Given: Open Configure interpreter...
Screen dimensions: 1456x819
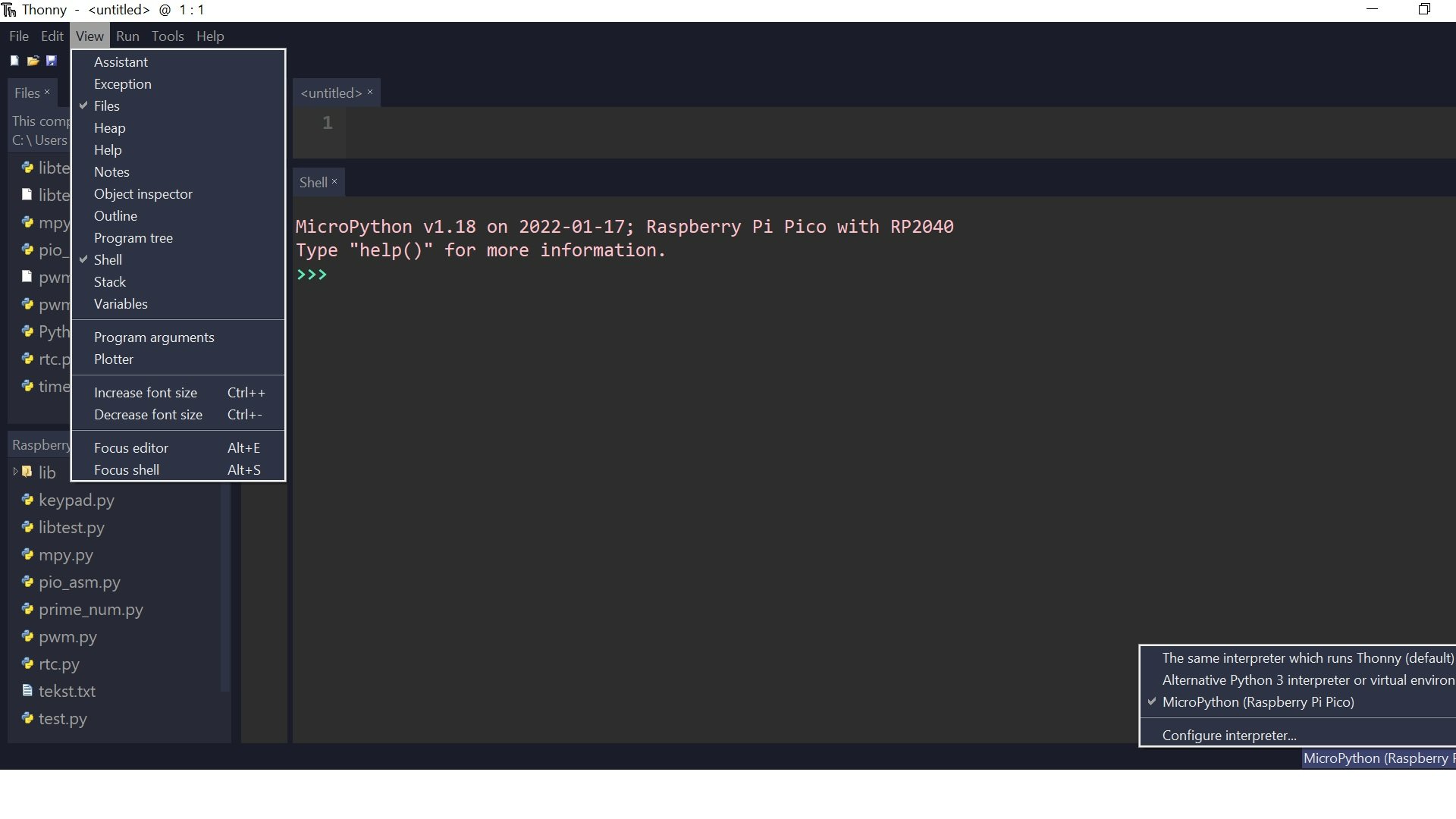Looking at the screenshot, I should [x=1298, y=736].
